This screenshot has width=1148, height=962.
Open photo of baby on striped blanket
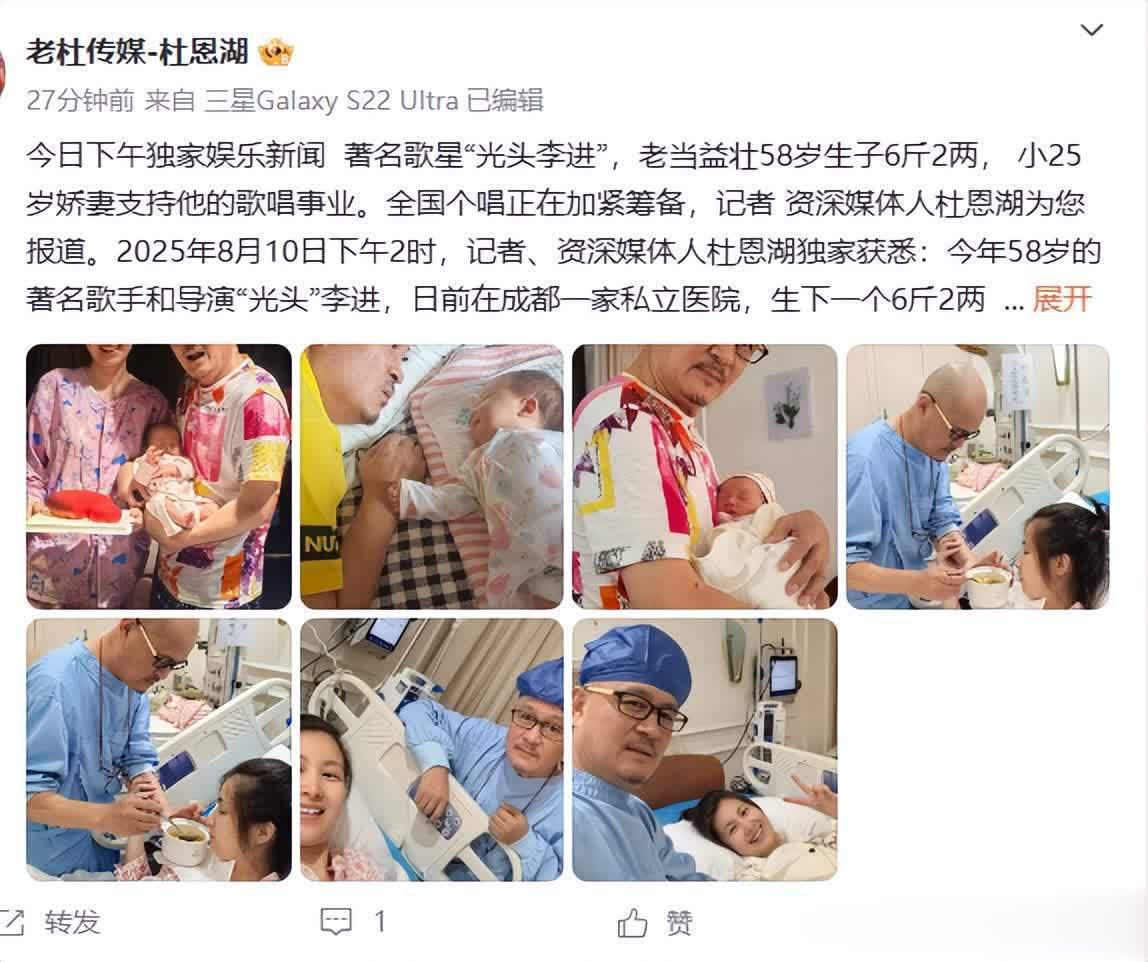pyautogui.click(x=432, y=477)
